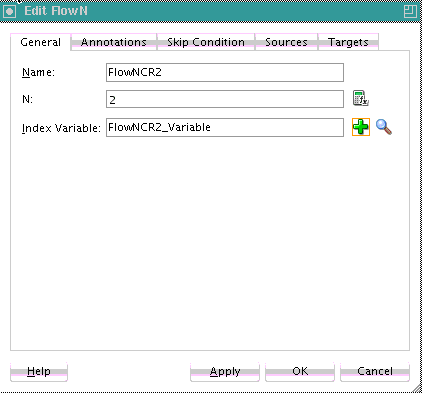Click the N: label
Image resolution: width=422 pixels, height=393 pixels.
pos(27,99)
